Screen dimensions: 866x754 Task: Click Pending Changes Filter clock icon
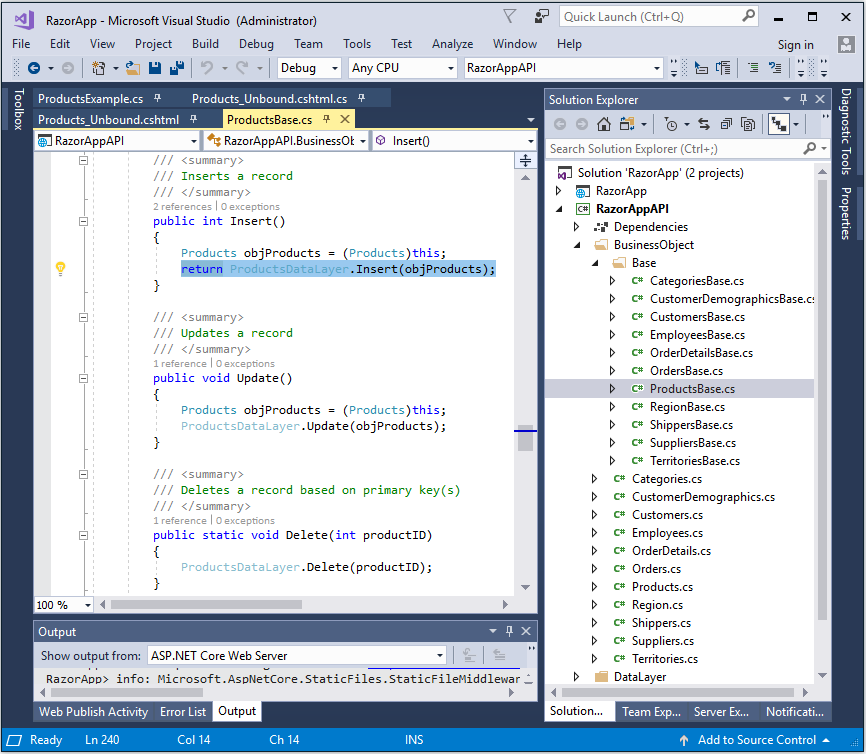click(x=671, y=124)
